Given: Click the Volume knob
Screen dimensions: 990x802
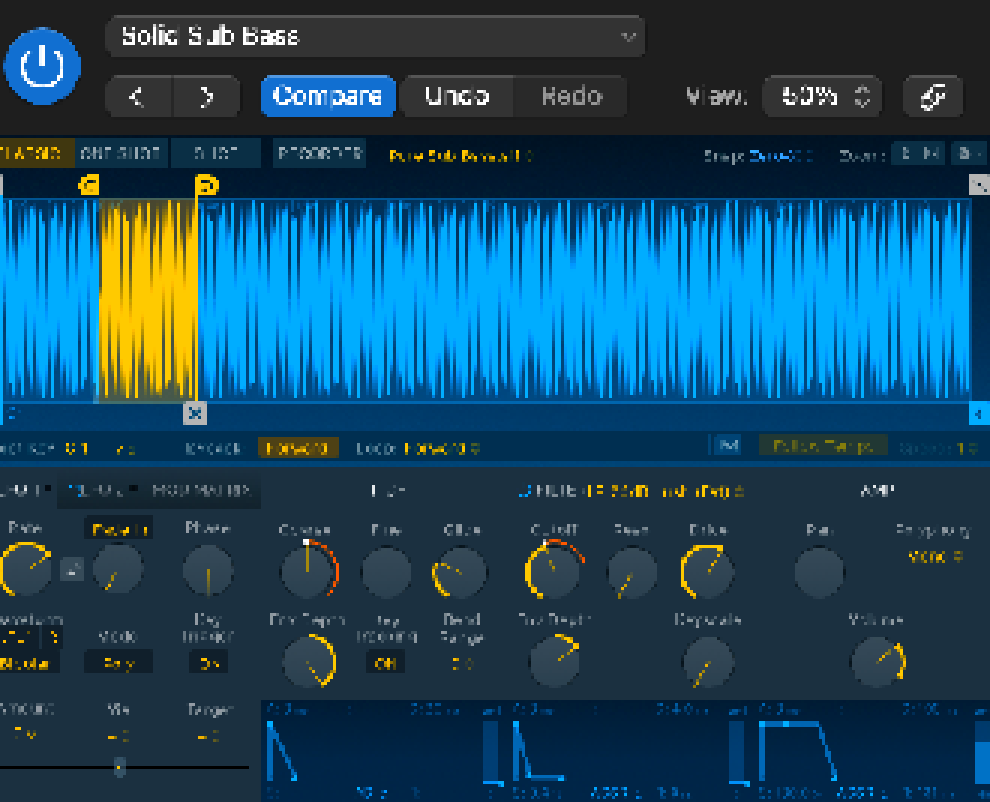Looking at the screenshot, I should tap(877, 663).
